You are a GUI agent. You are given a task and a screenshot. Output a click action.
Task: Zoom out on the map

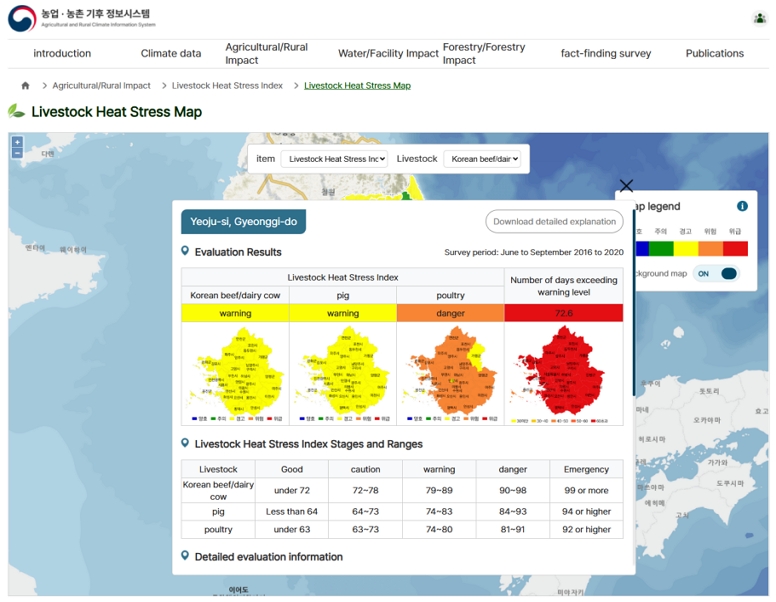(17, 154)
